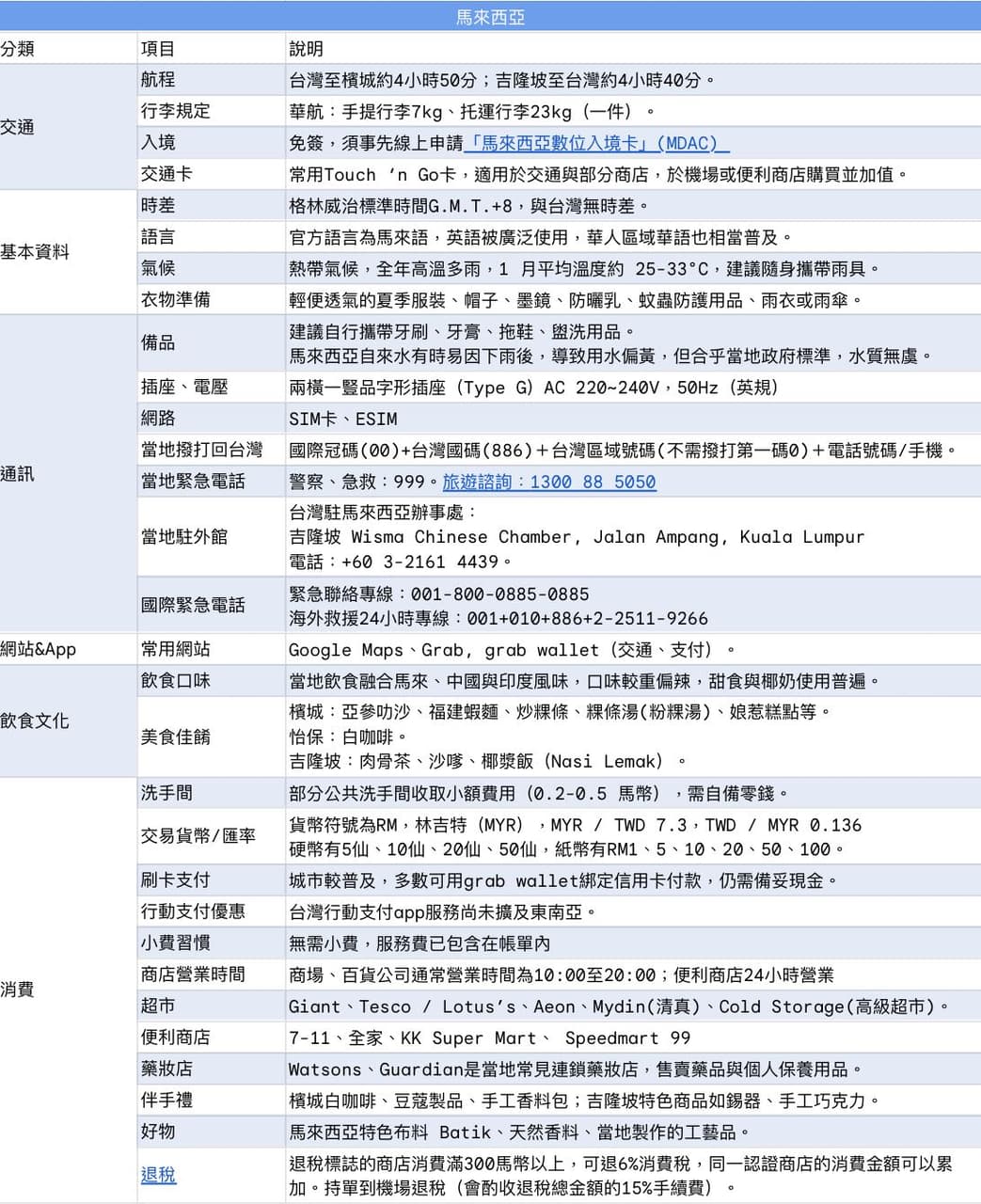The height and width of the screenshot is (1204, 981).
Task: Select the 航程 item cell
Action: click(212, 80)
